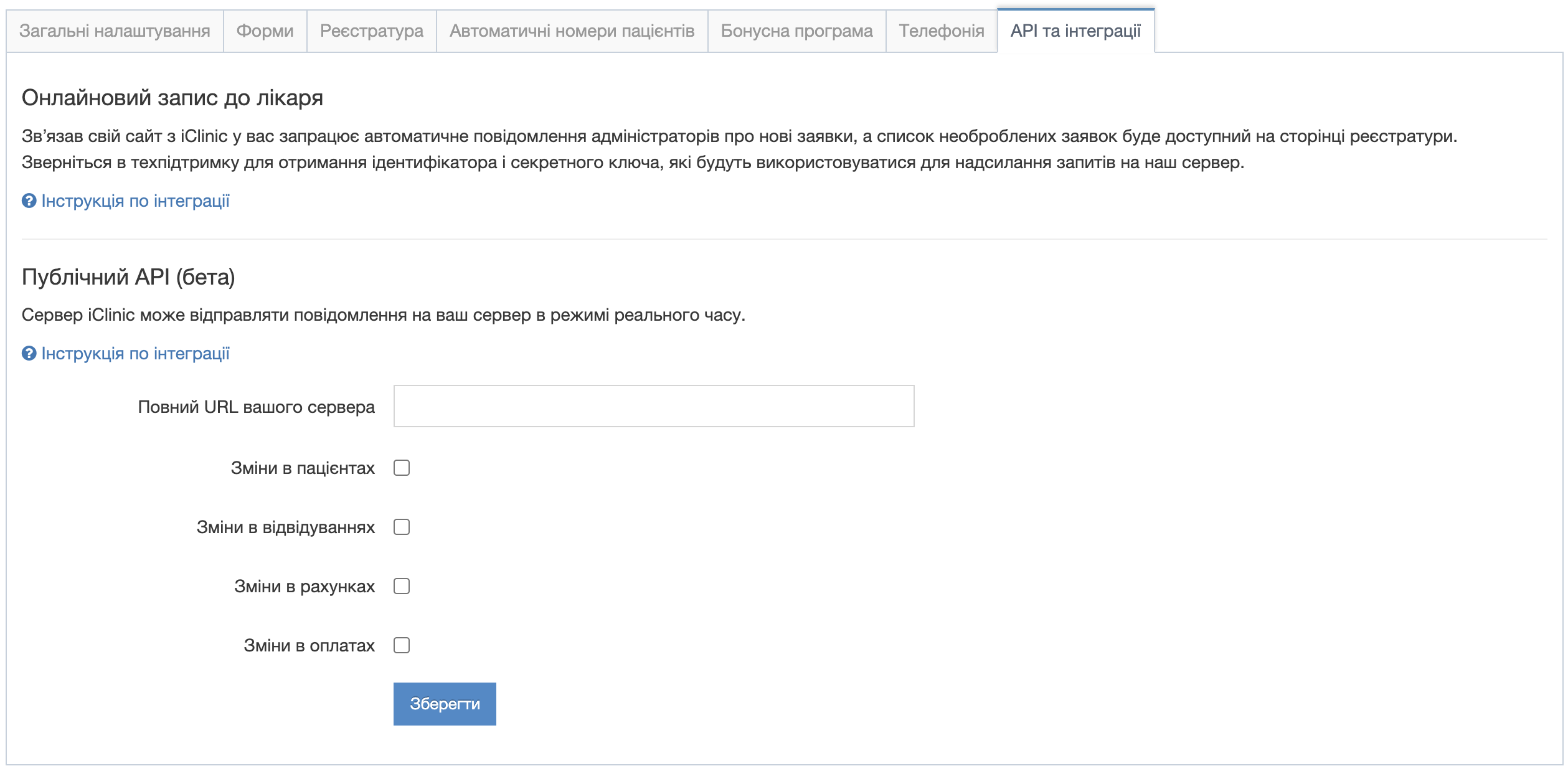Check the Зміни в рахунках option
This screenshot has width=1568, height=771.
402,586
